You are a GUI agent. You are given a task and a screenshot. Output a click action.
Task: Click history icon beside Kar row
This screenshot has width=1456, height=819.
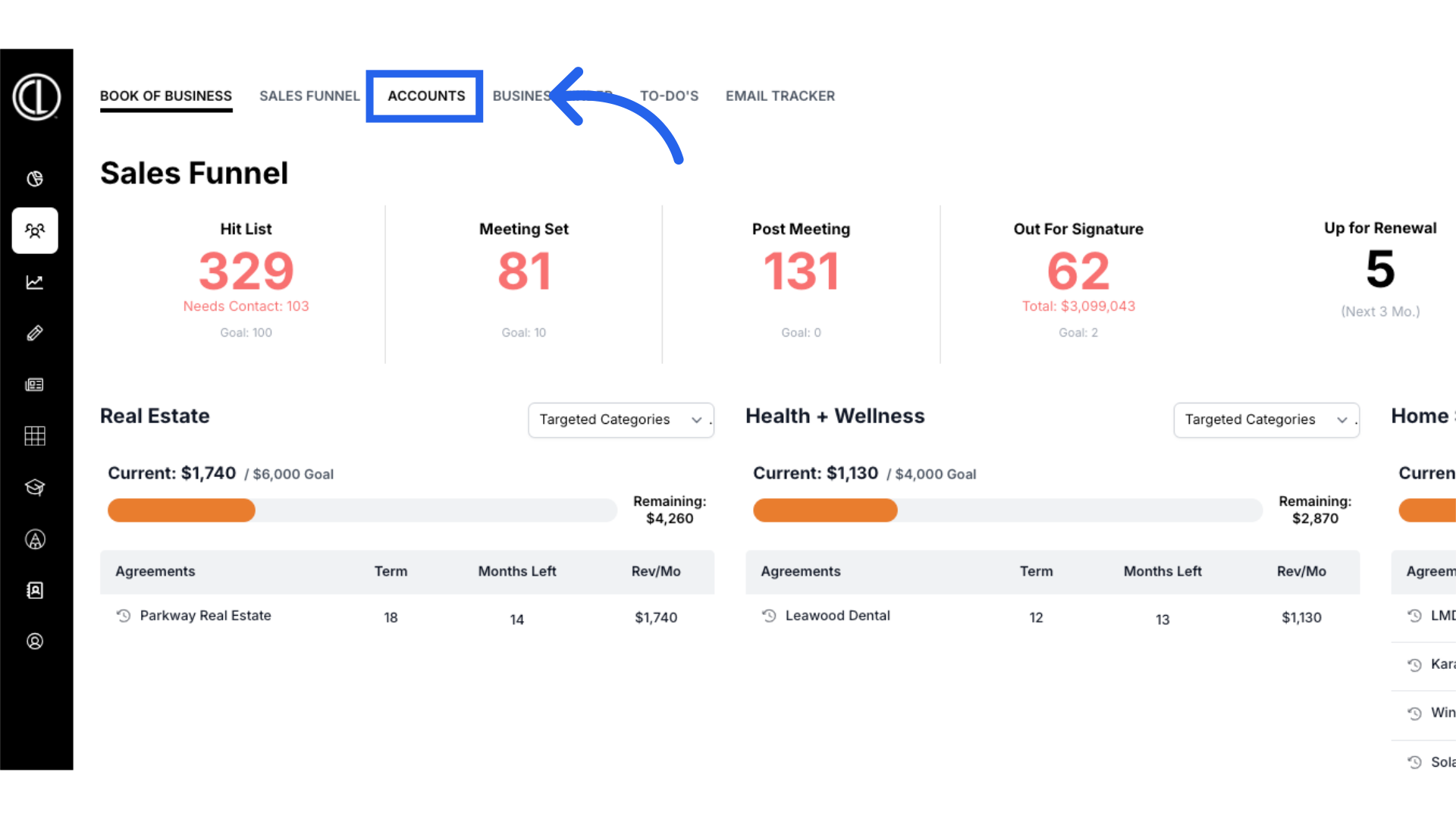pos(1414,665)
